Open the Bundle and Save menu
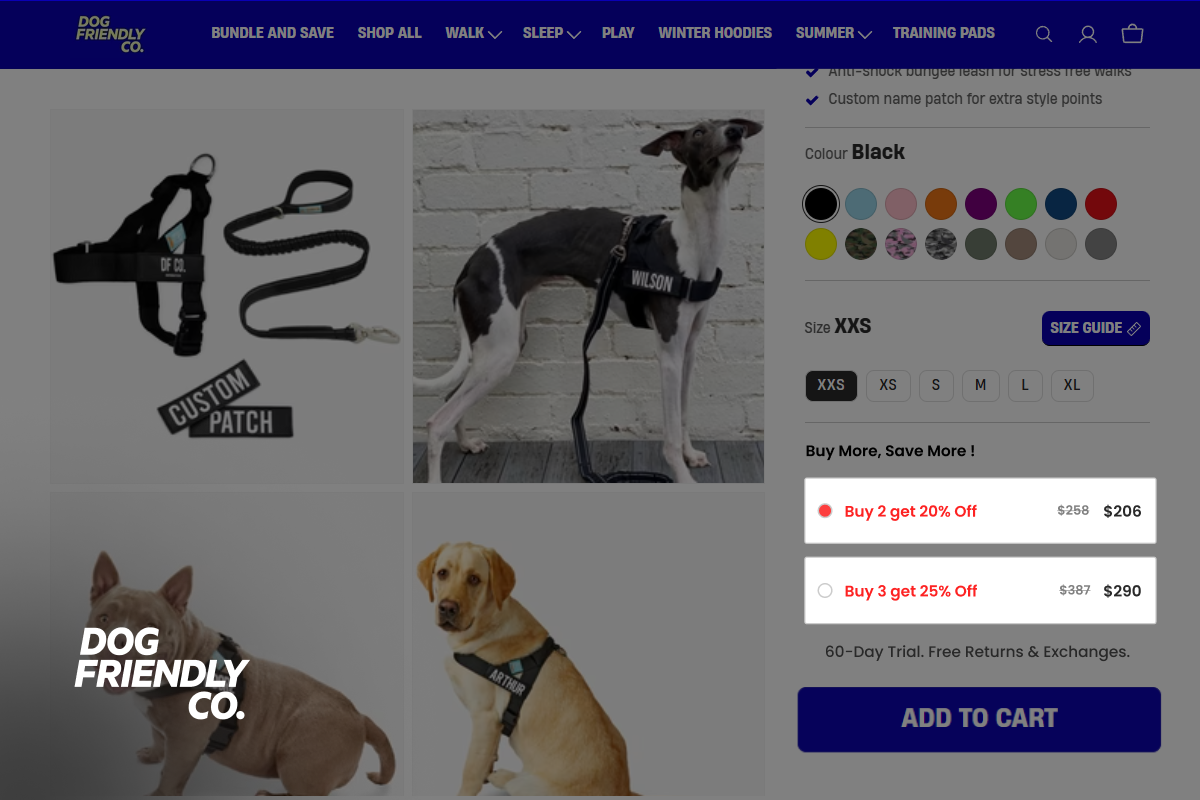 tap(272, 33)
